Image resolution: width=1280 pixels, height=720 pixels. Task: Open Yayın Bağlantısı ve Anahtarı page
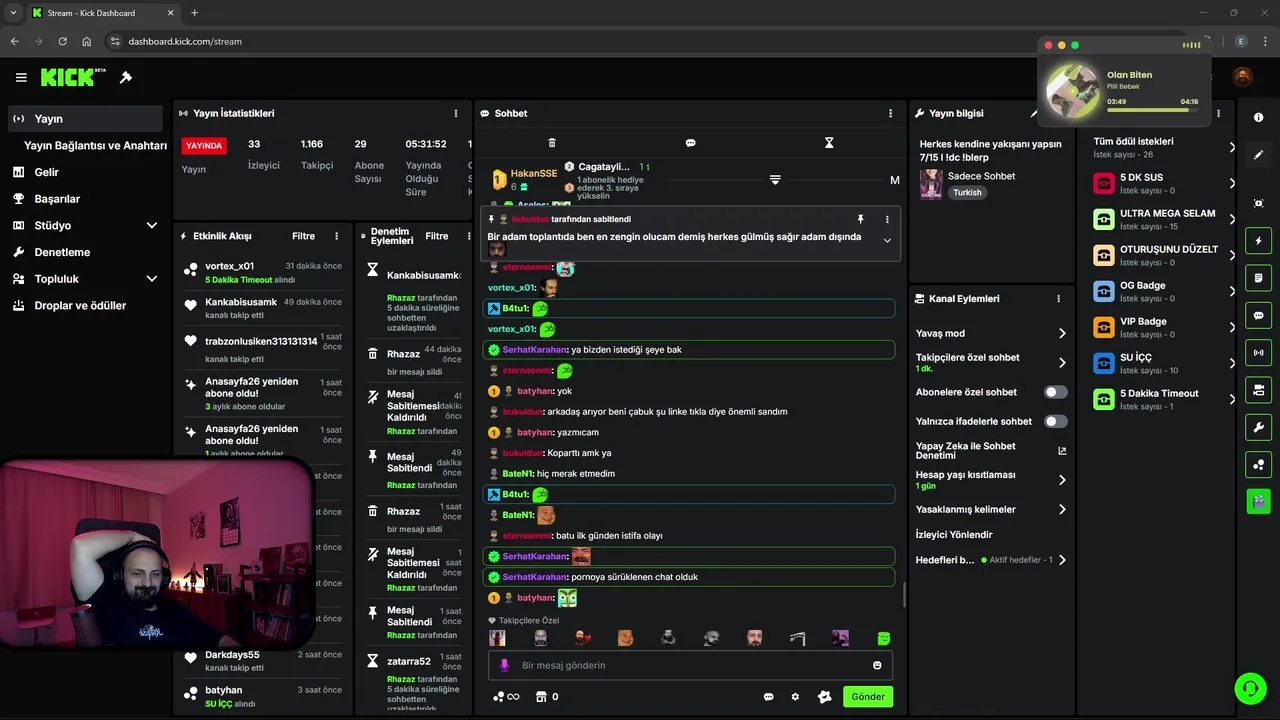coord(95,146)
